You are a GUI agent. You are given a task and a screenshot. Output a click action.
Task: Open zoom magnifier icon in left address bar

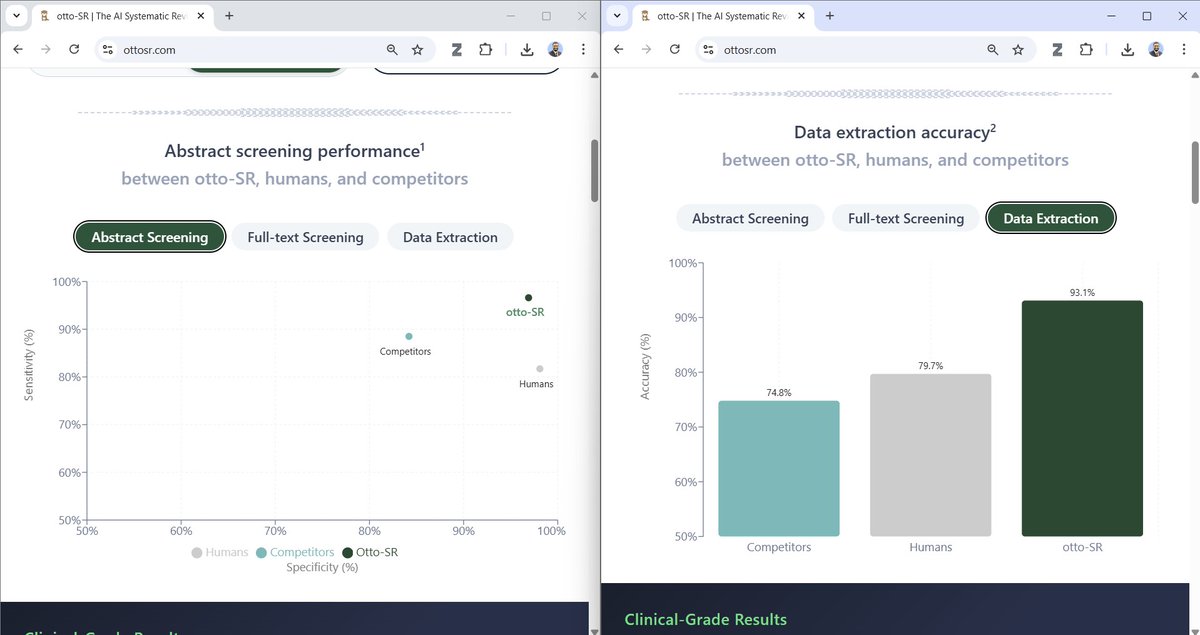[x=392, y=50]
